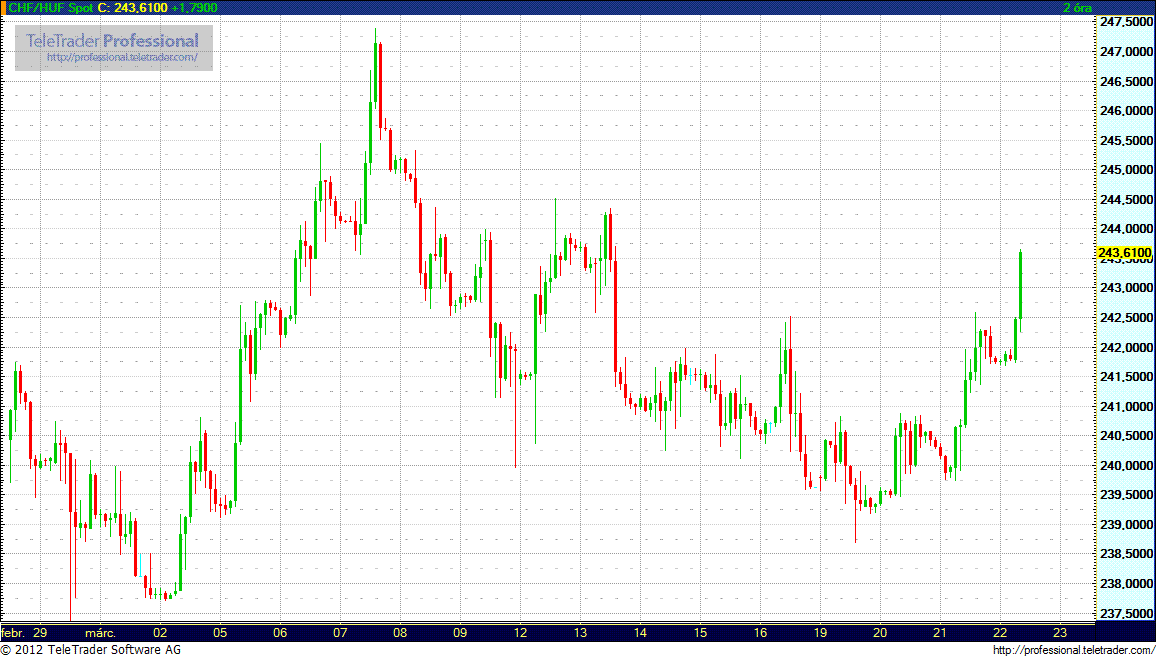1156x659 pixels.
Task: Click the "márc." month label on time axis
Action: 100,633
